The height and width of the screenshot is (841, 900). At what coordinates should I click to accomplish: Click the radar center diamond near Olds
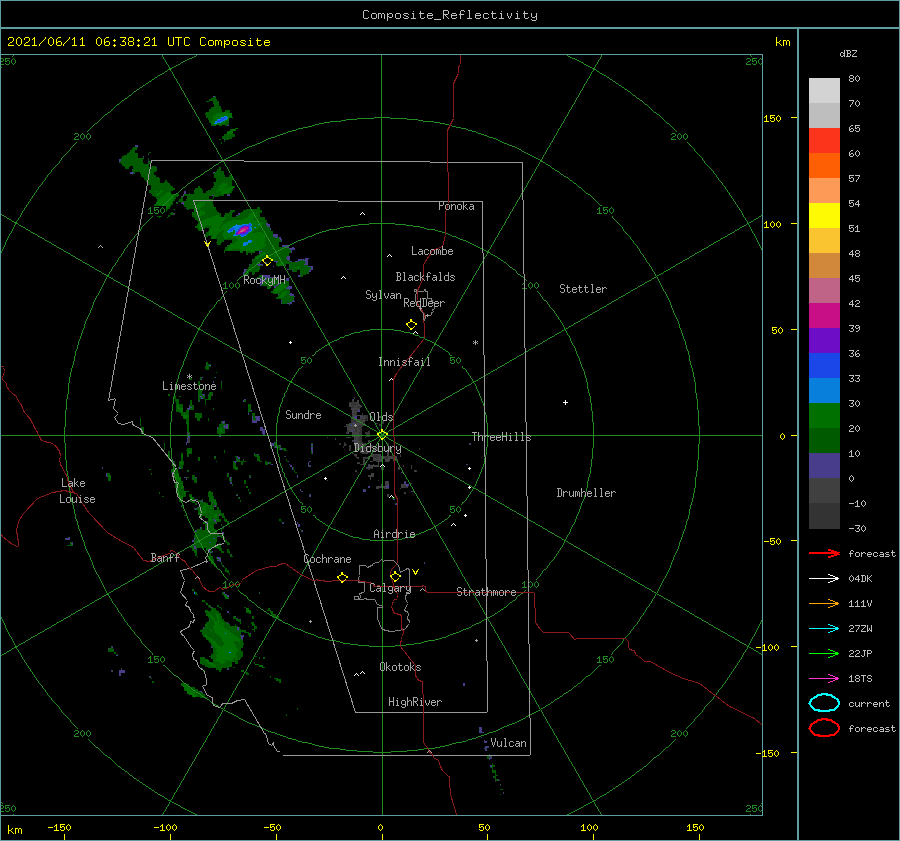[382, 435]
